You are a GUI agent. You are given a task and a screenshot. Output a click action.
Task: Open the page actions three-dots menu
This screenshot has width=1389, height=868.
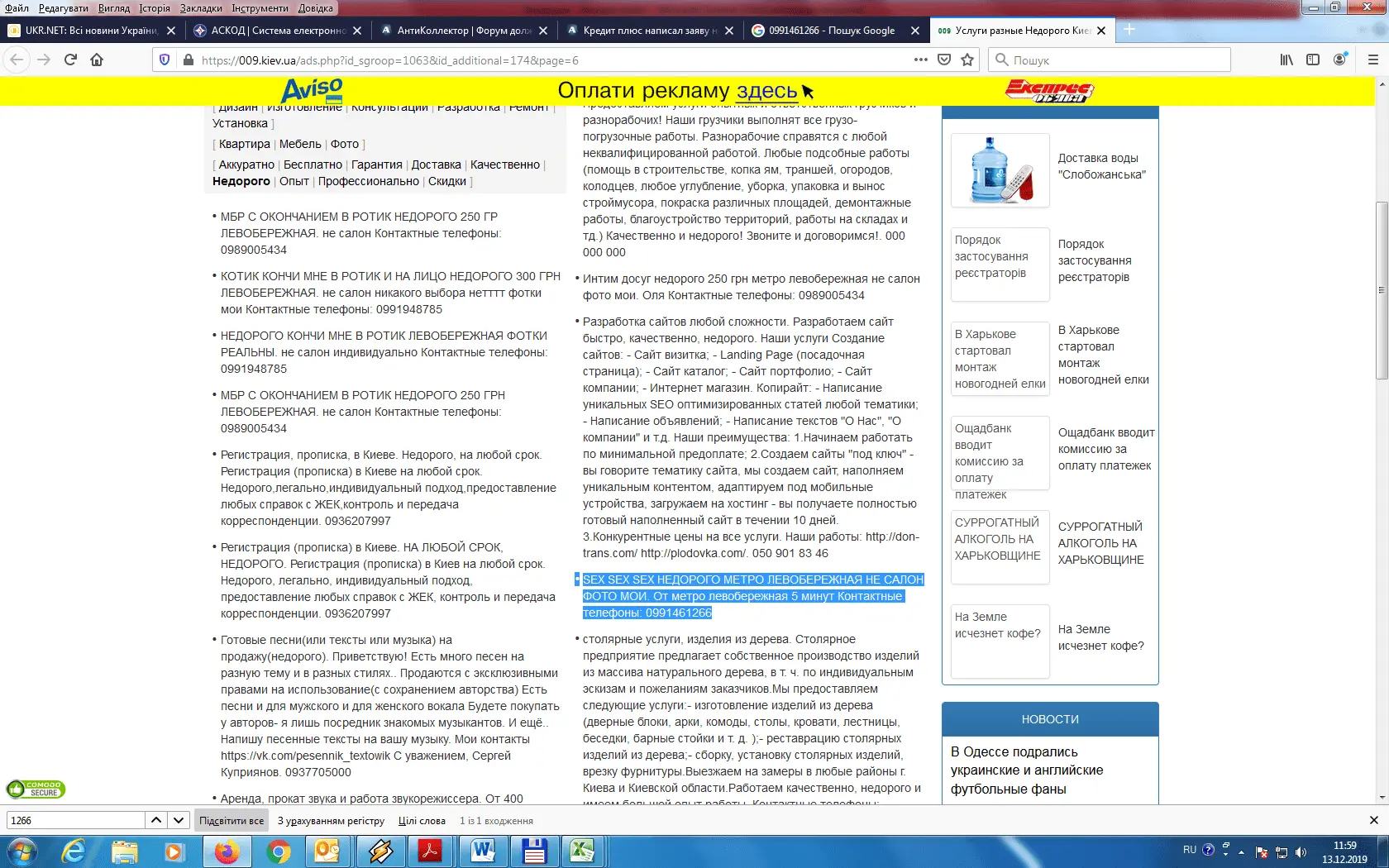(920, 60)
